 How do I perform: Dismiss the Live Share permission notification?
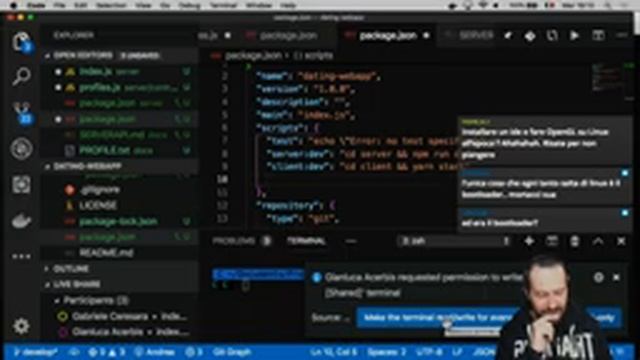(616, 278)
